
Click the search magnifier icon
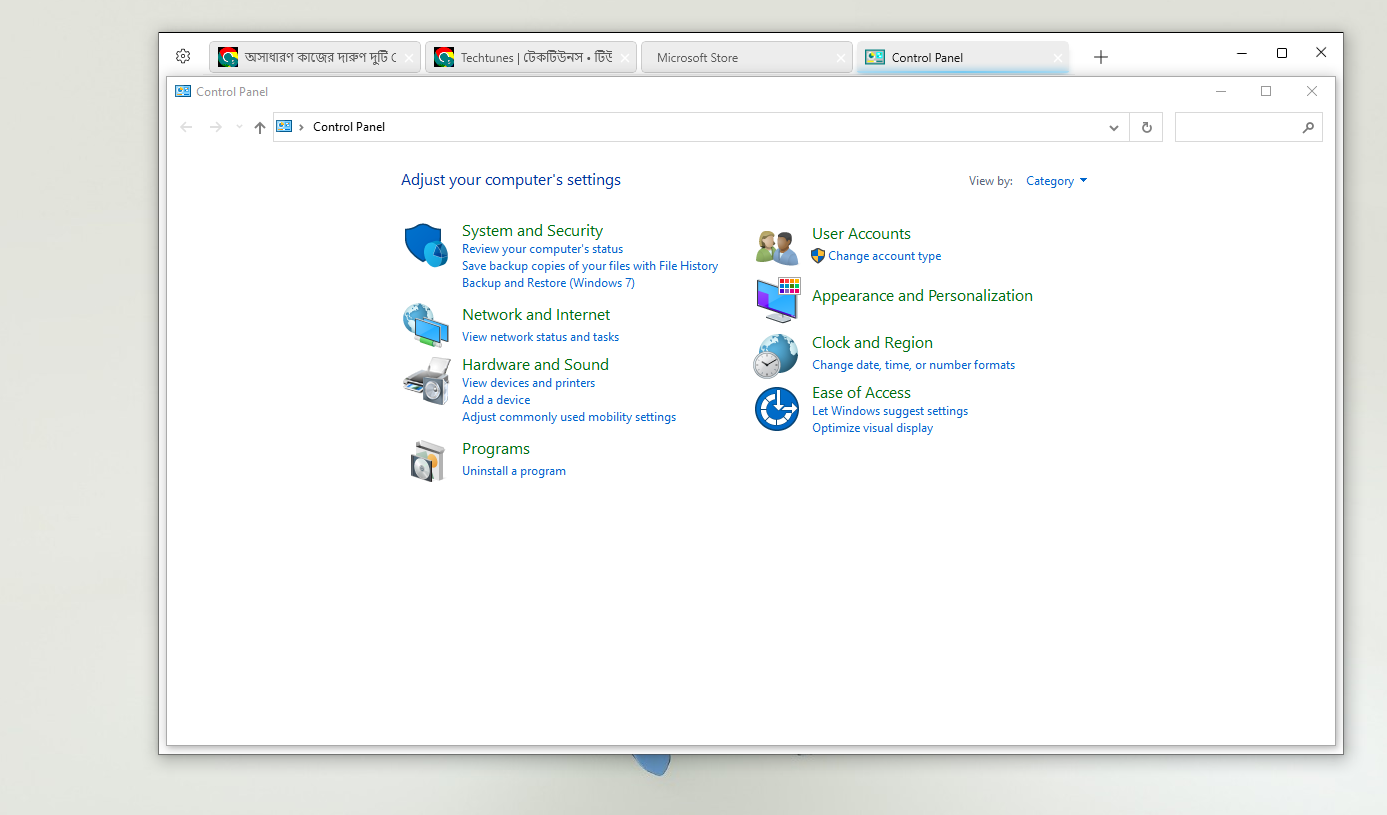[1308, 127]
